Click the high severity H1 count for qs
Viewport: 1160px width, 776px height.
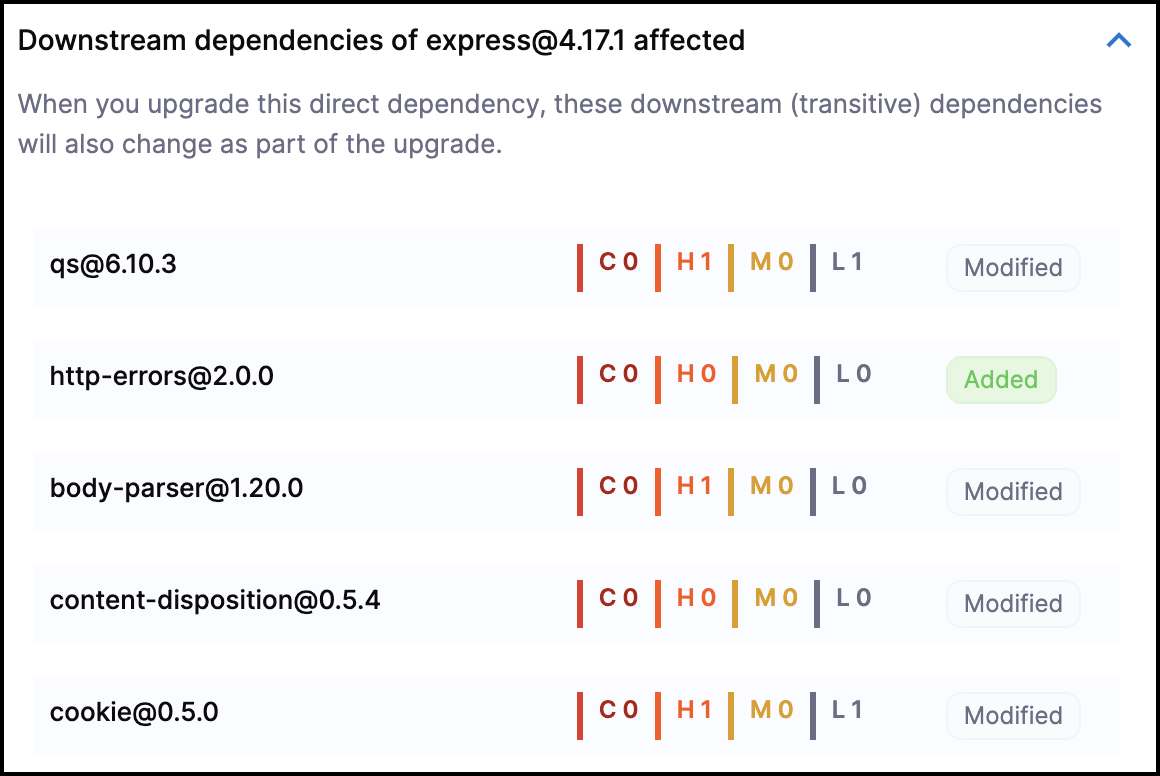tap(694, 263)
